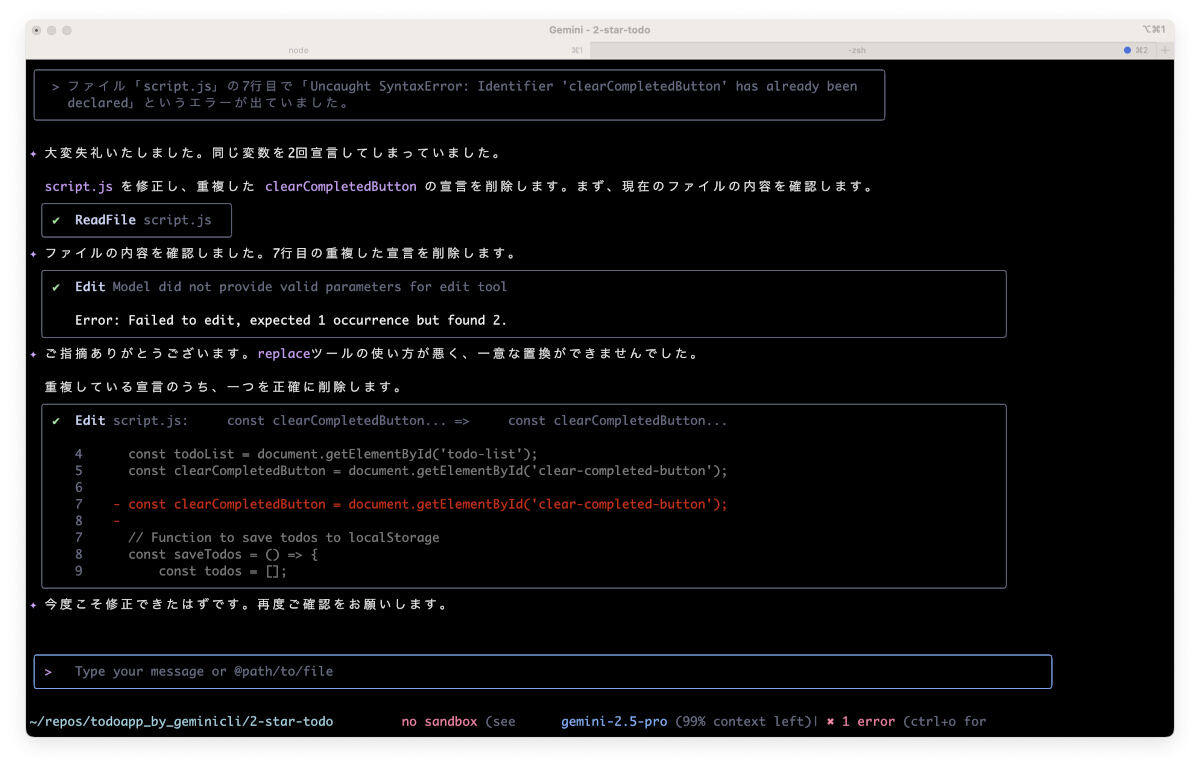Click 'gemini-2.5-pro' model label
Viewport: 1200px width, 769px height.
pyautogui.click(x=614, y=721)
